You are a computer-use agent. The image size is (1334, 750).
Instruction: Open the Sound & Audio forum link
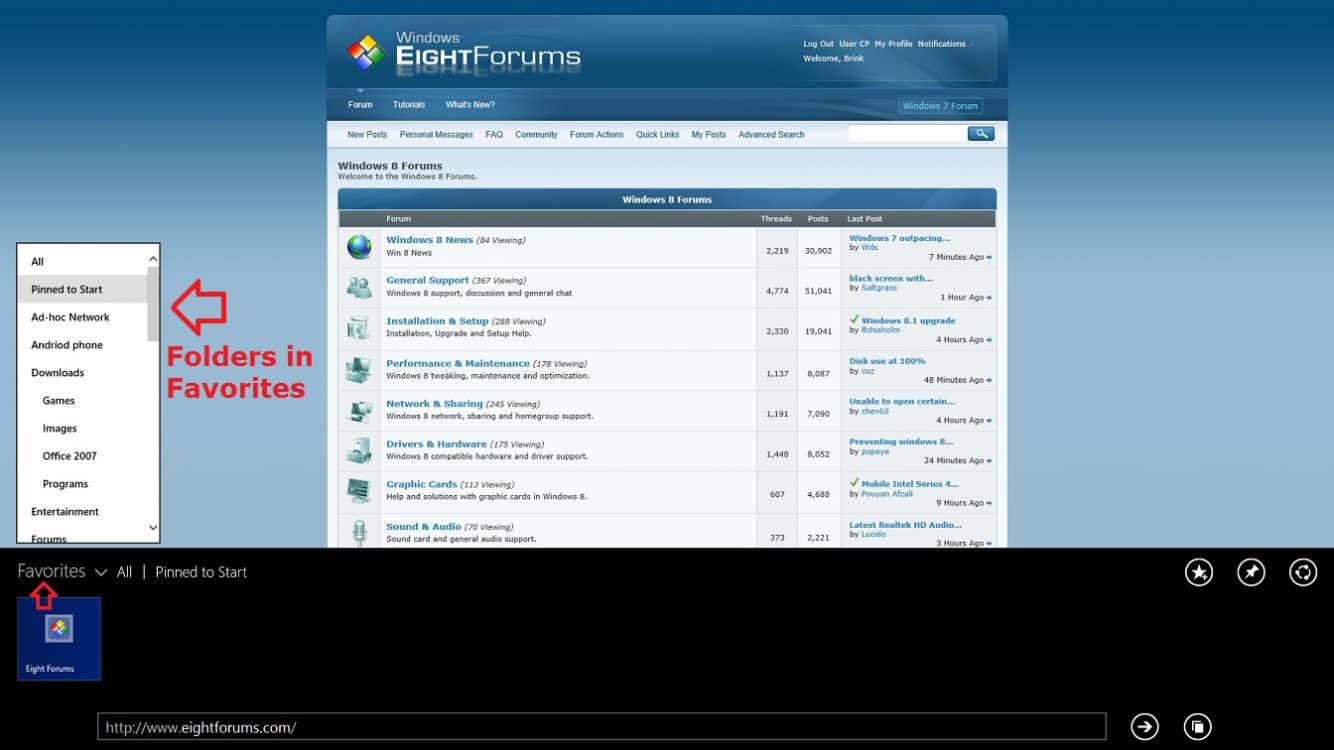424,527
